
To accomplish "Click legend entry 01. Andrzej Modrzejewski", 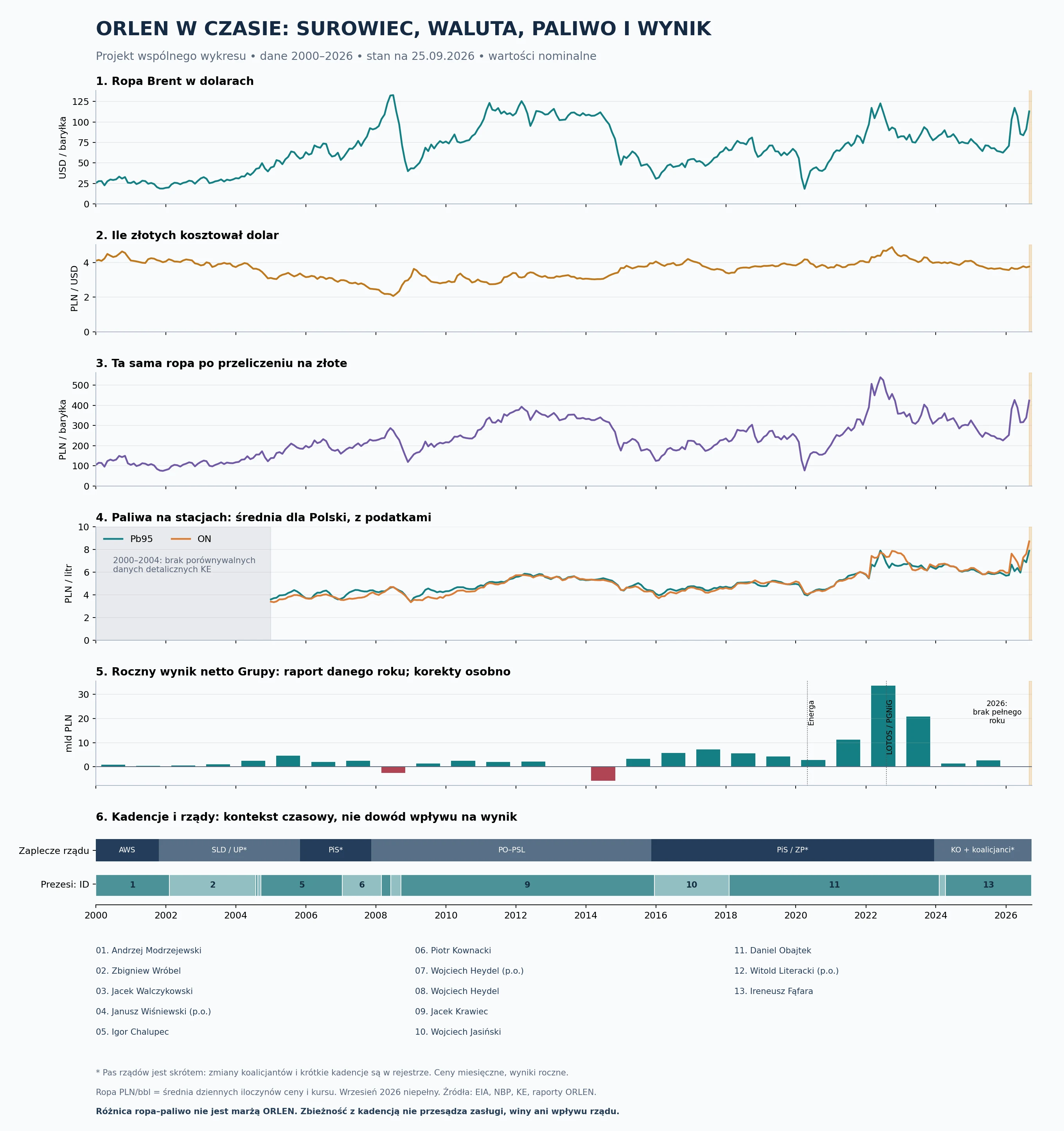I will pyautogui.click(x=148, y=951).
